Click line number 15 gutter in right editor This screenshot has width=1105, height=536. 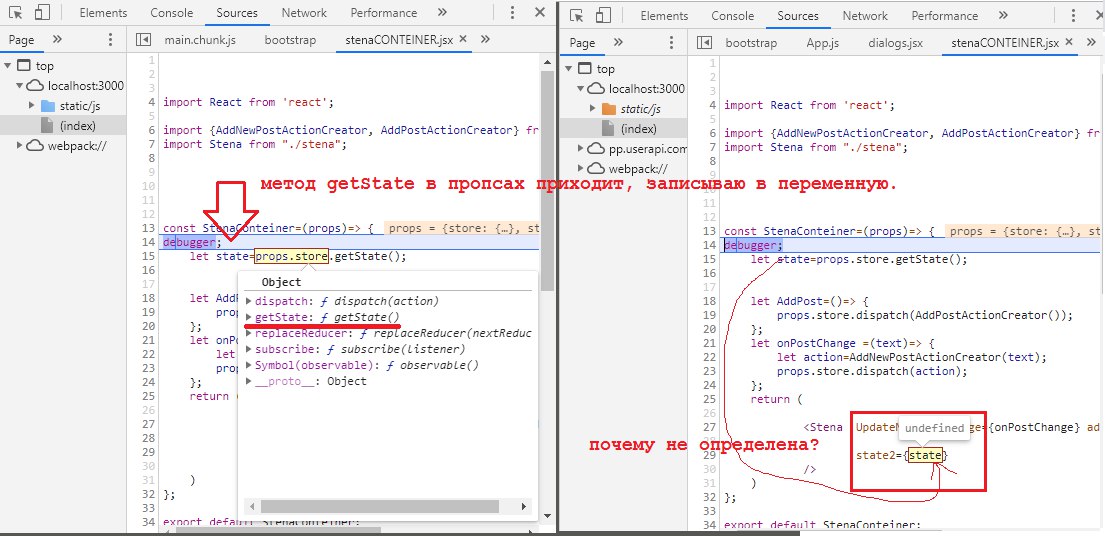710,258
